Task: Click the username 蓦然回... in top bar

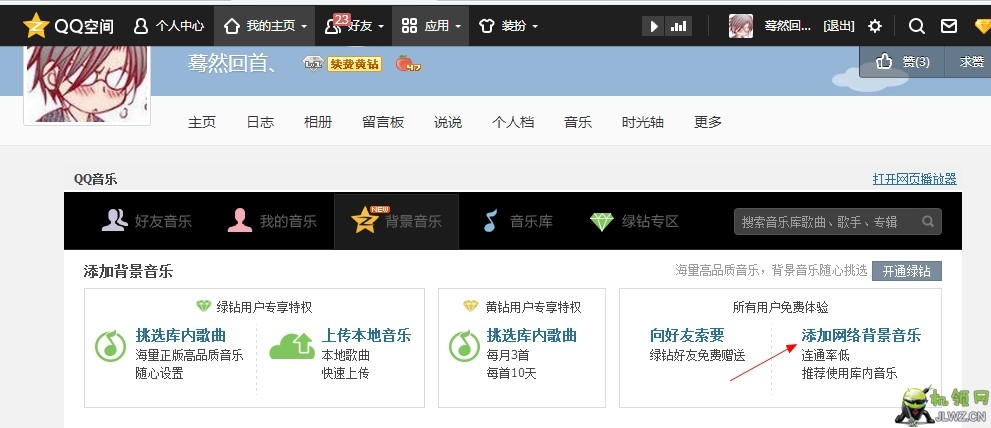Action: coord(787,26)
